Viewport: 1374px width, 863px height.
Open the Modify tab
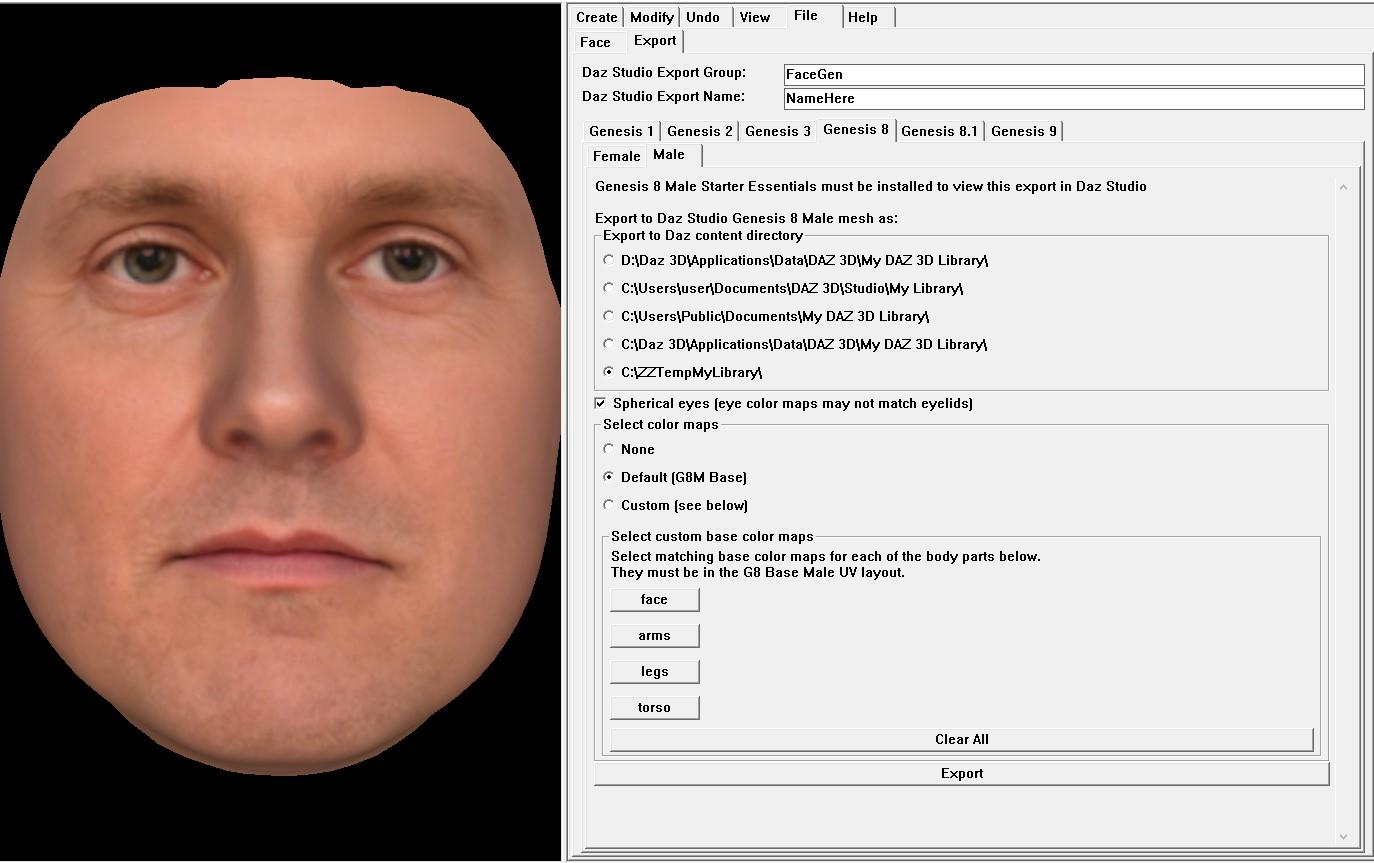coord(652,17)
